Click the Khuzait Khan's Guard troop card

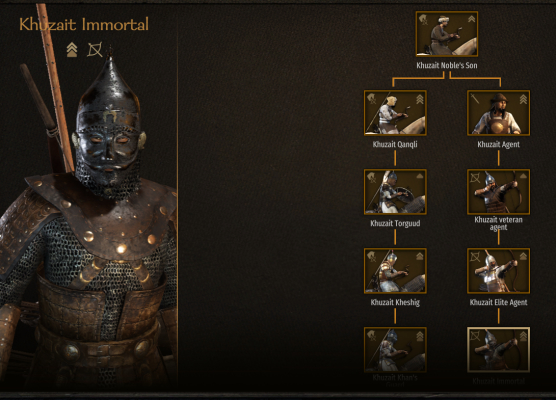tap(395, 350)
